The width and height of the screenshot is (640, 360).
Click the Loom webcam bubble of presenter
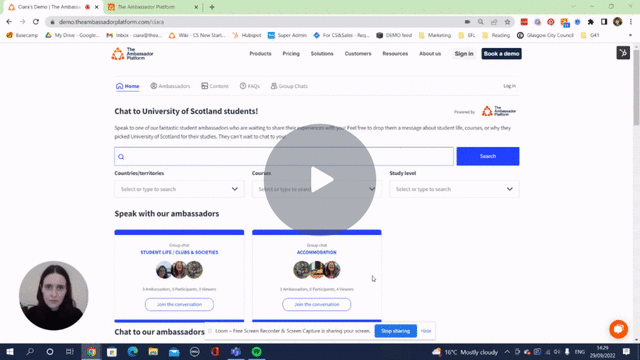[53, 296]
